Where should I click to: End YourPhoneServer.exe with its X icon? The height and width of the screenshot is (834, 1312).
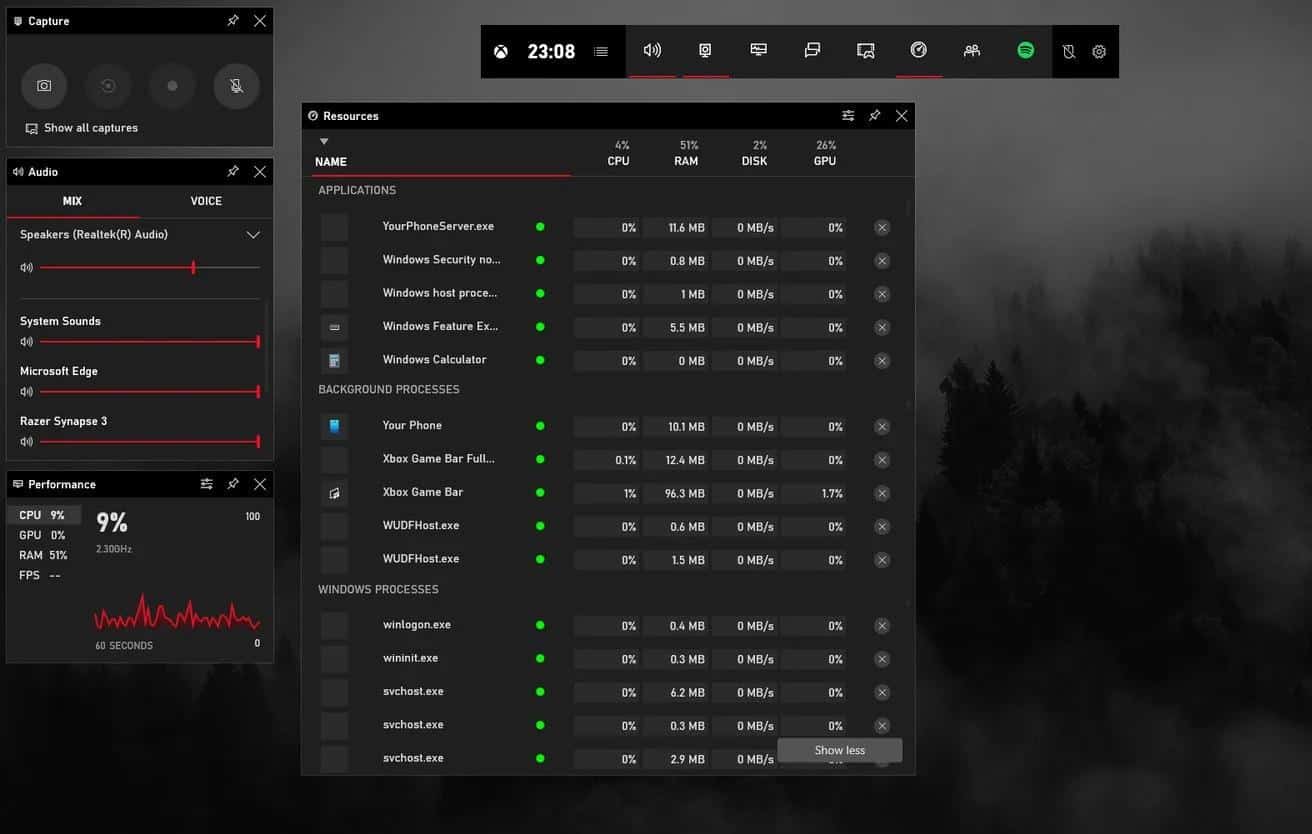882,228
